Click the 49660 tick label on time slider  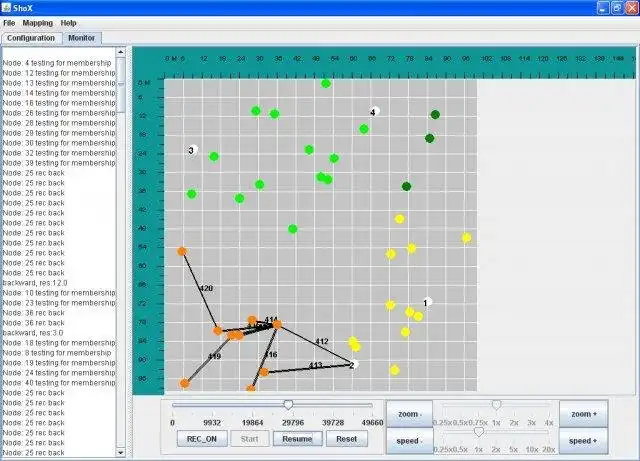click(x=373, y=423)
